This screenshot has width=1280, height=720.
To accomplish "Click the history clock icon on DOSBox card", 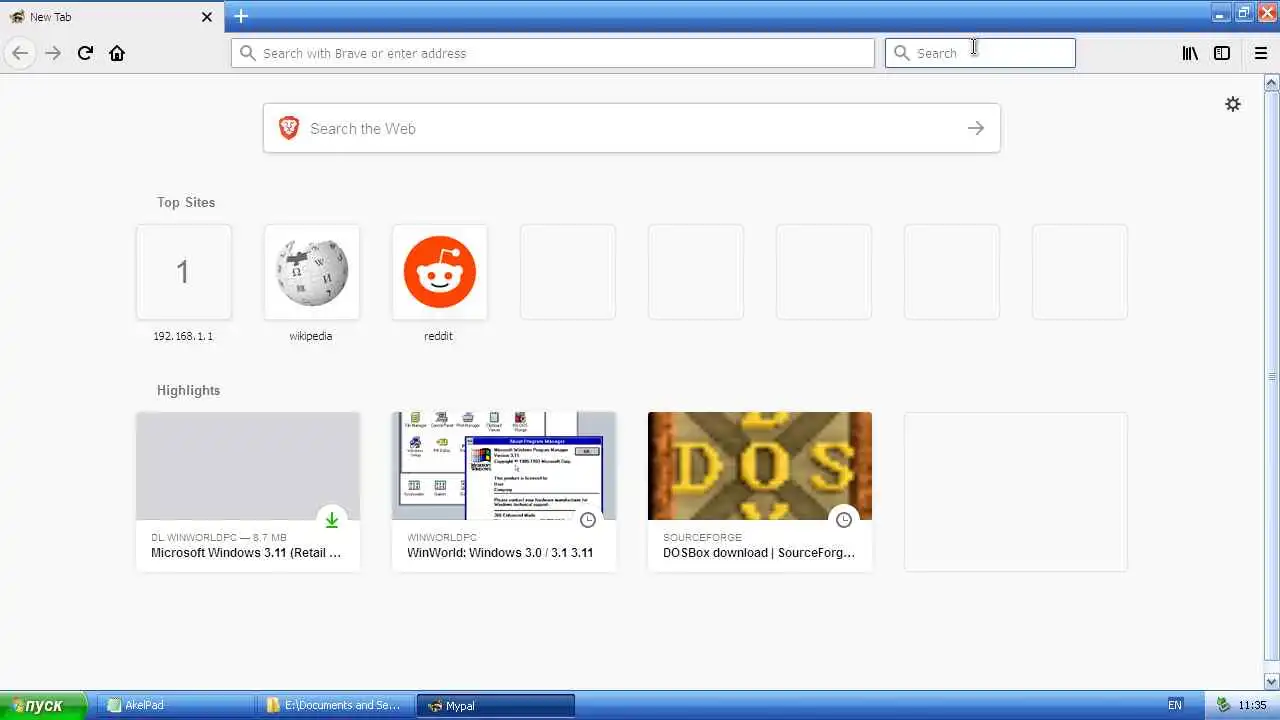I will click(844, 520).
